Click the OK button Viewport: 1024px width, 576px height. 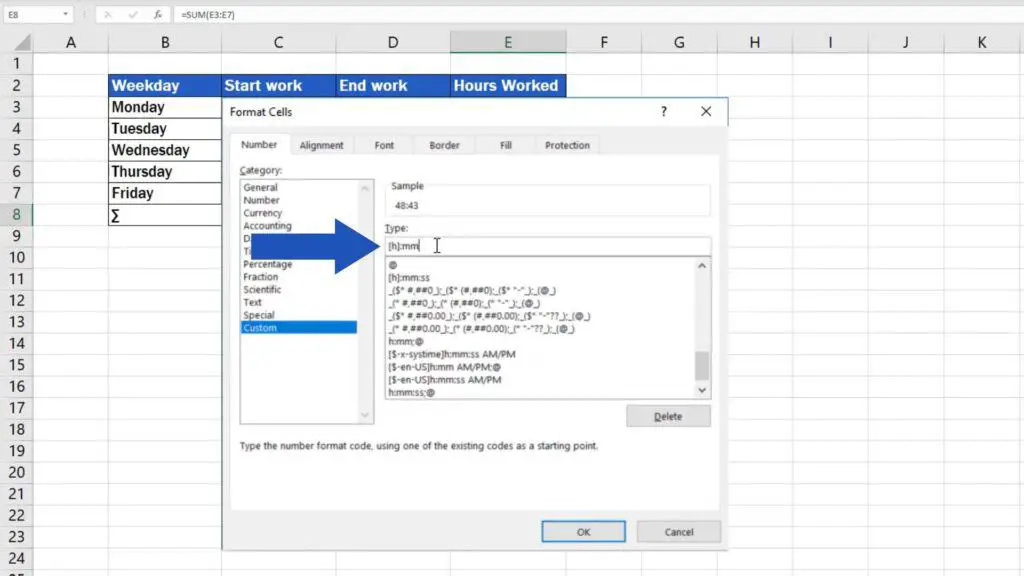pyautogui.click(x=582, y=531)
